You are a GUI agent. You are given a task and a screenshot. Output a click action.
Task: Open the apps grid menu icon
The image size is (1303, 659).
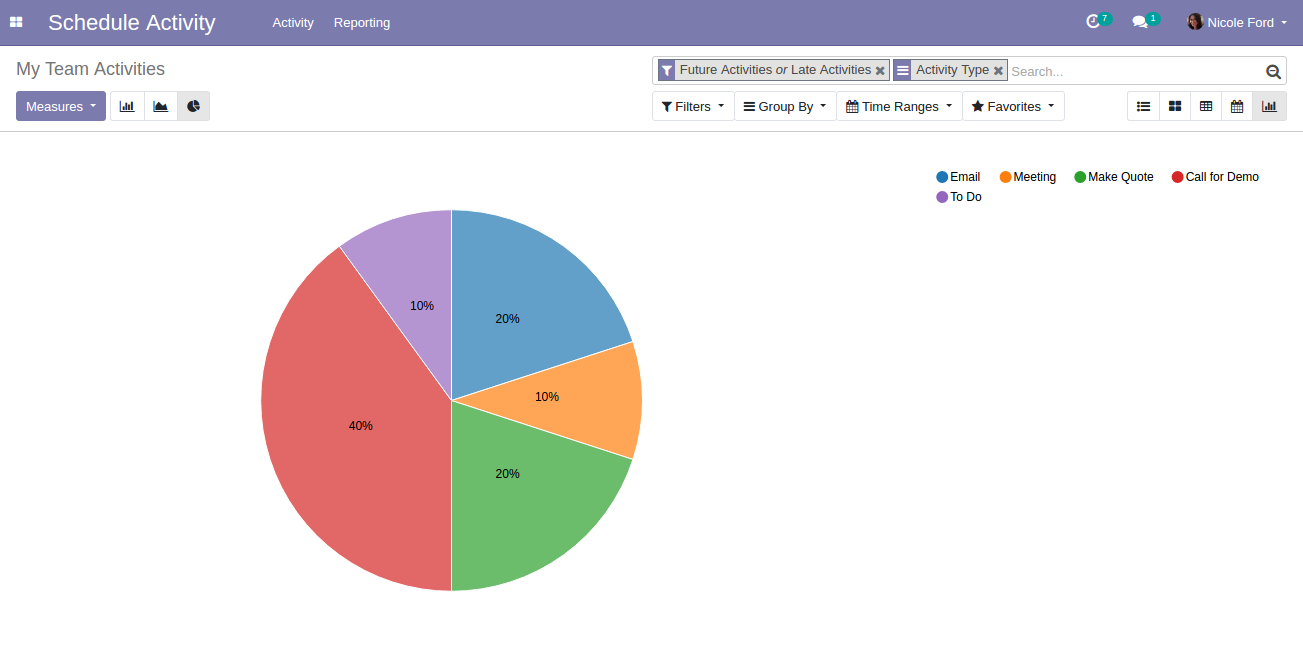pyautogui.click(x=16, y=22)
